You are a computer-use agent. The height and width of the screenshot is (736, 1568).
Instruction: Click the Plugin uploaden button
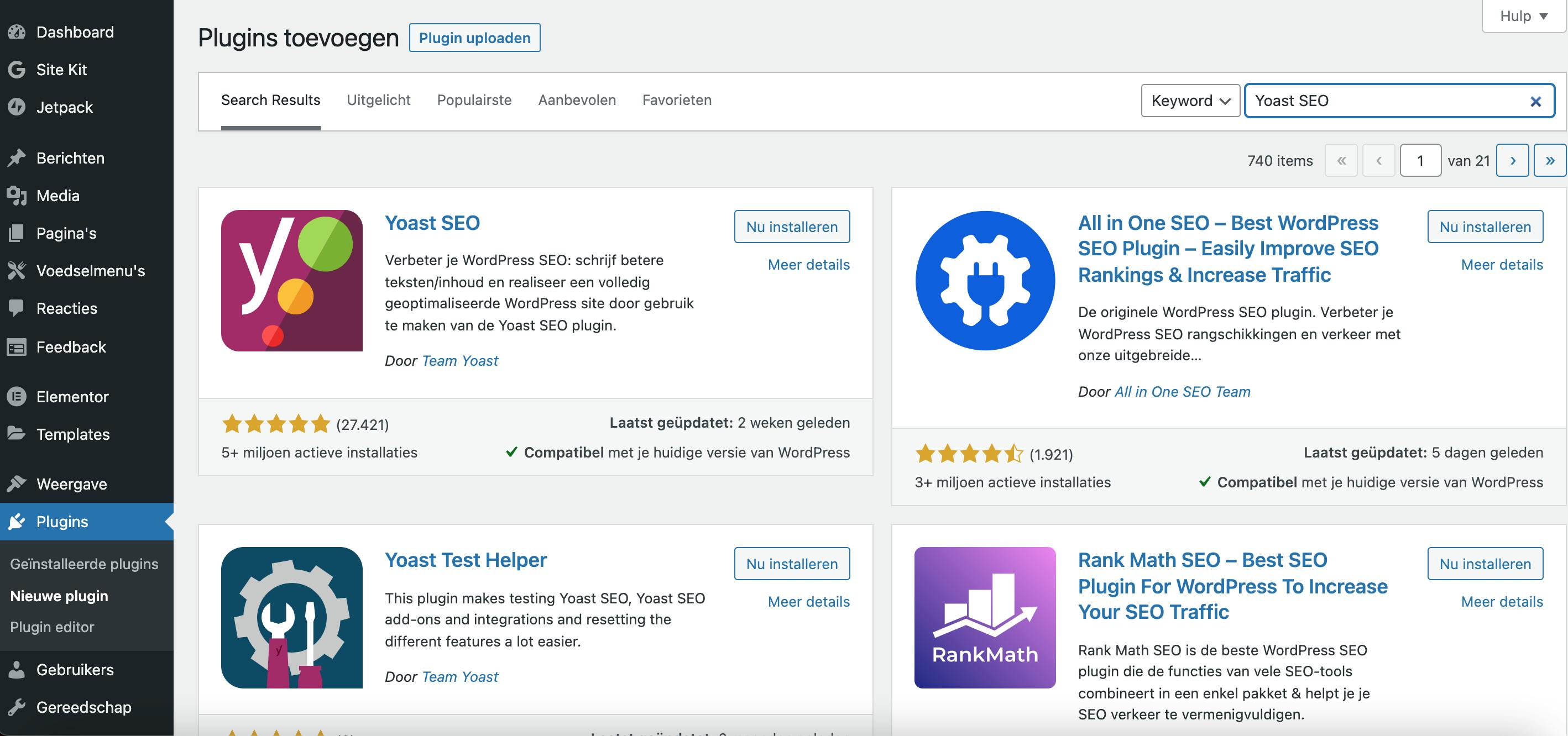[x=474, y=38]
